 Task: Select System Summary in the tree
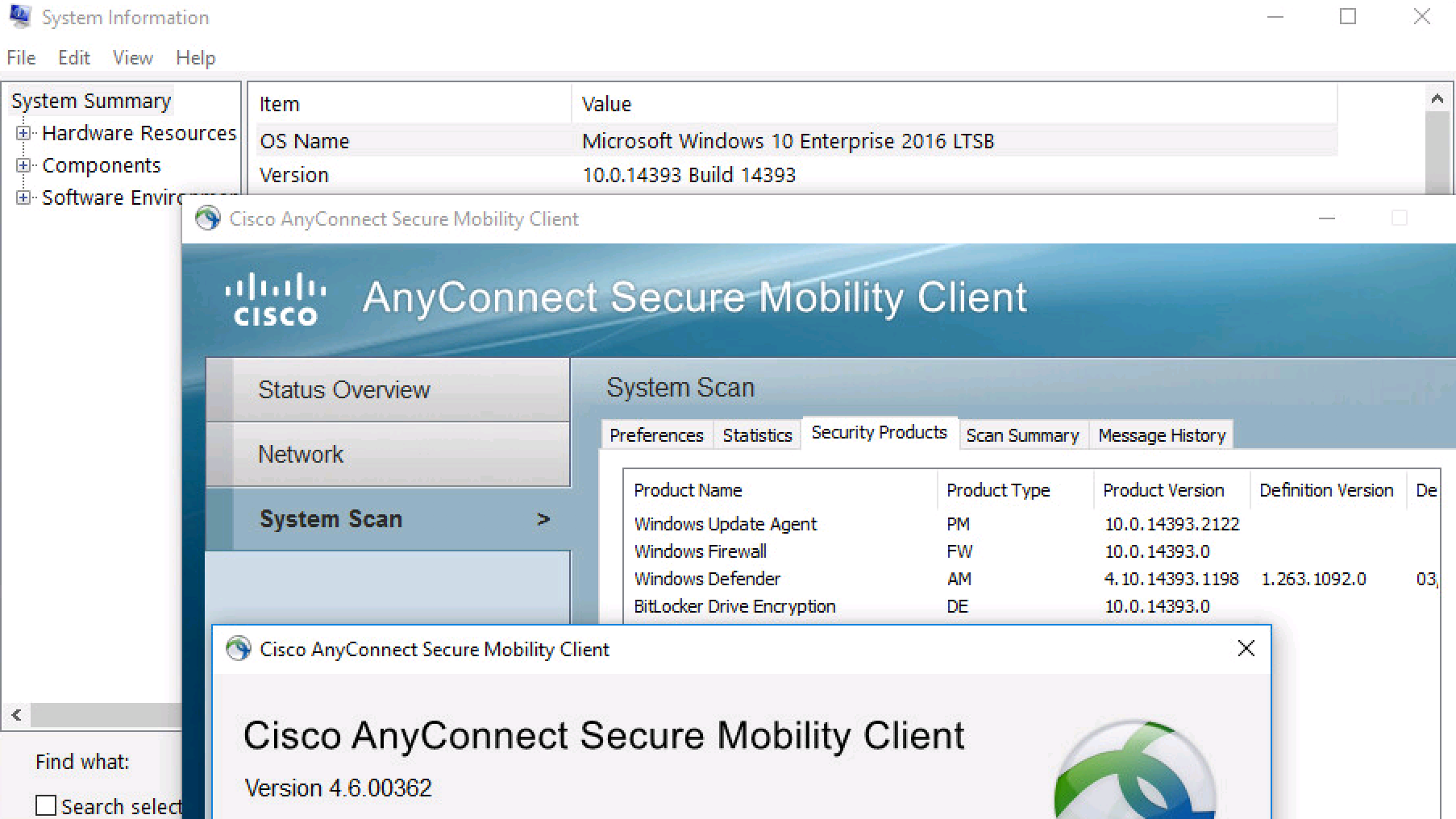(91, 101)
